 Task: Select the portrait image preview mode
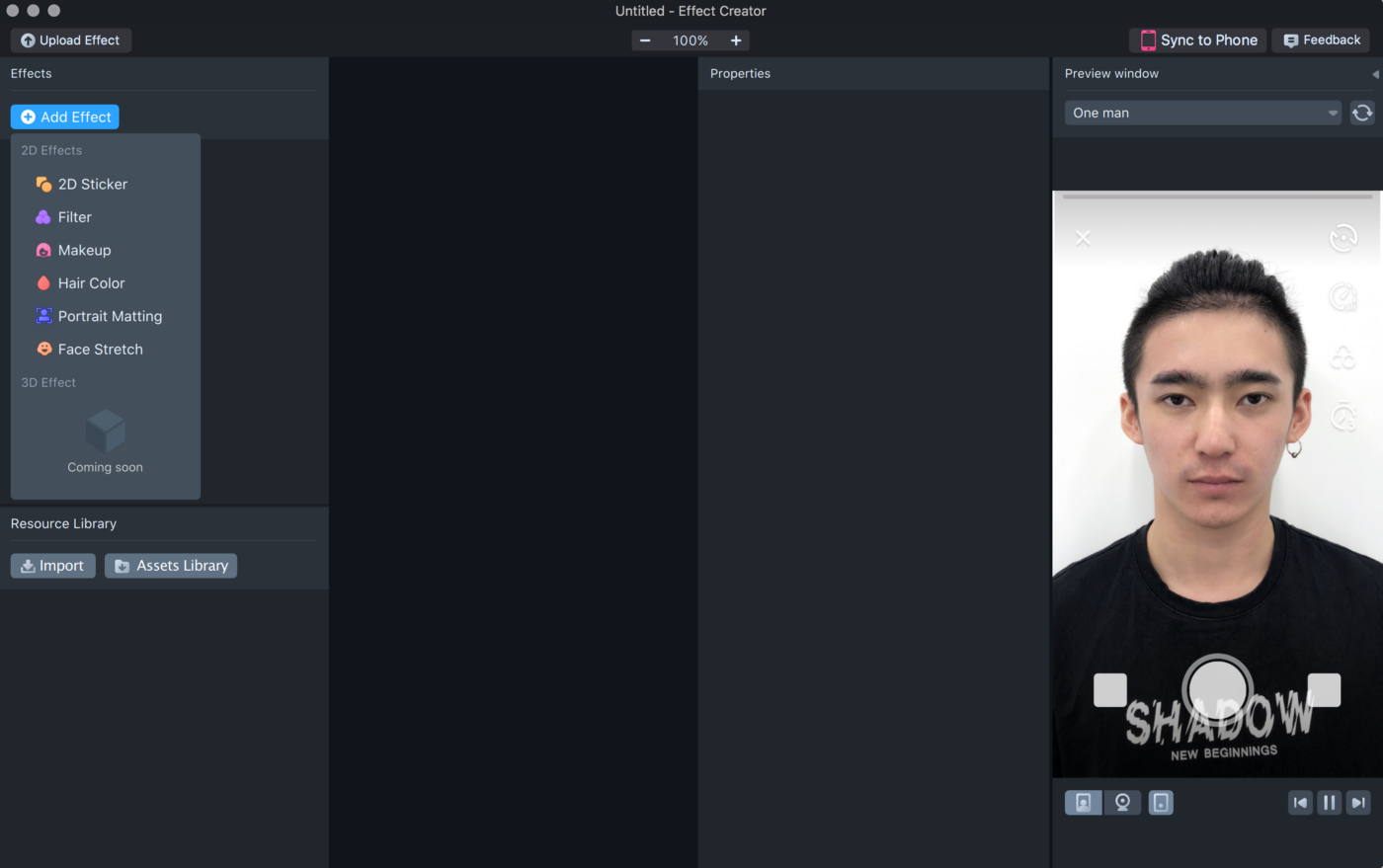point(1084,803)
